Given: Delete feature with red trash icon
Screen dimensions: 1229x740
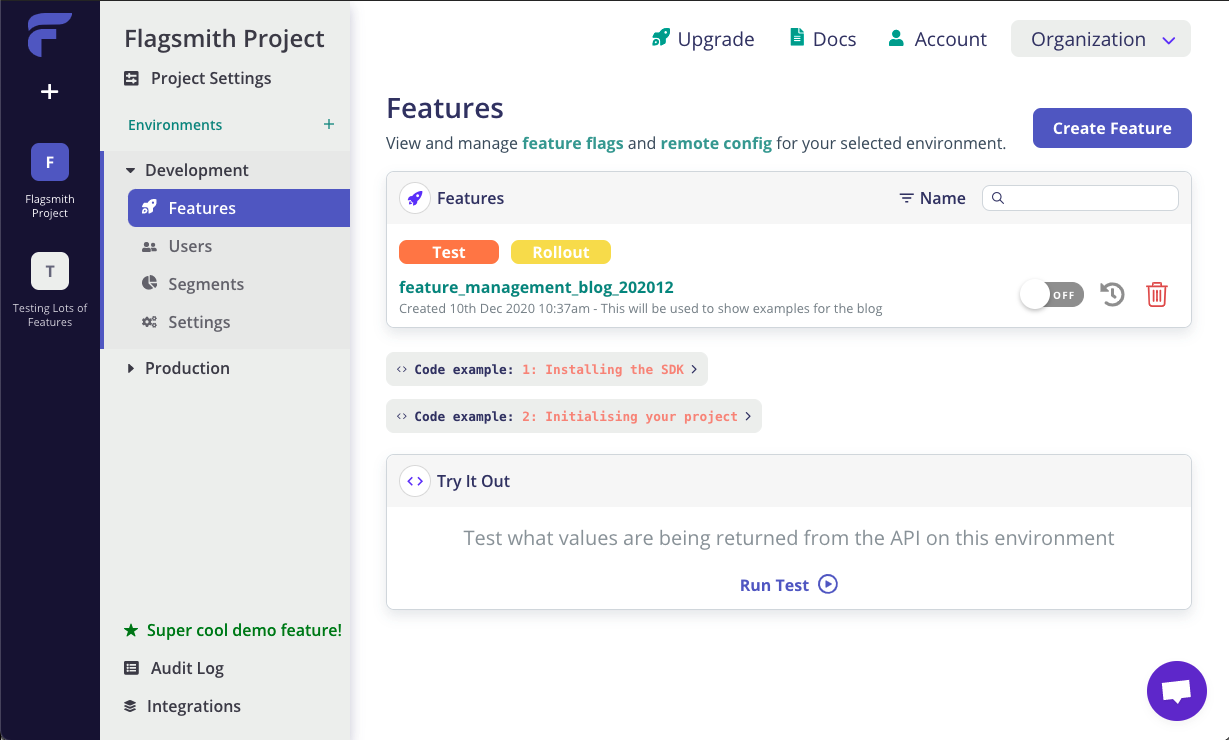Looking at the screenshot, I should tap(1157, 295).
